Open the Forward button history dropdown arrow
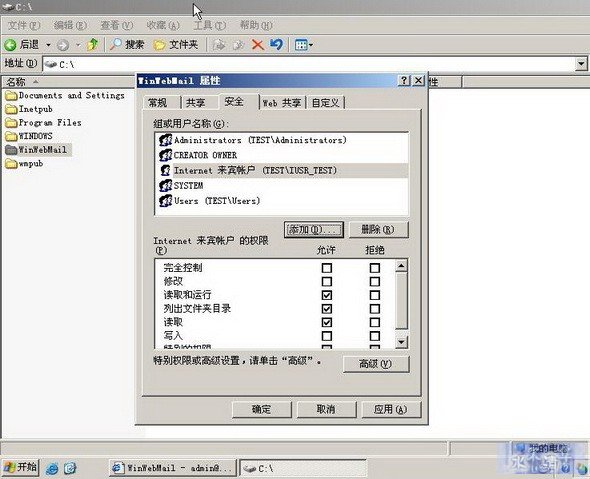The image size is (590, 479). [x=78, y=45]
